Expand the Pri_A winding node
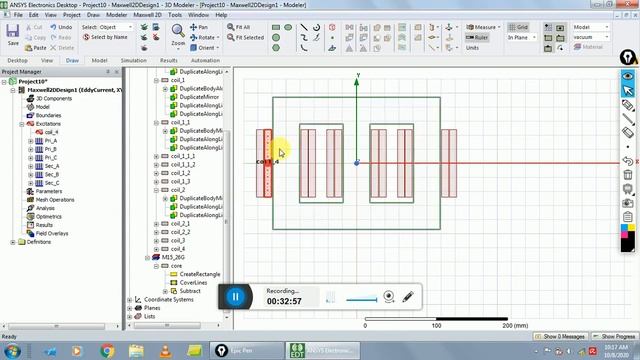Viewport: 640px width, 360px height. [x=31, y=141]
